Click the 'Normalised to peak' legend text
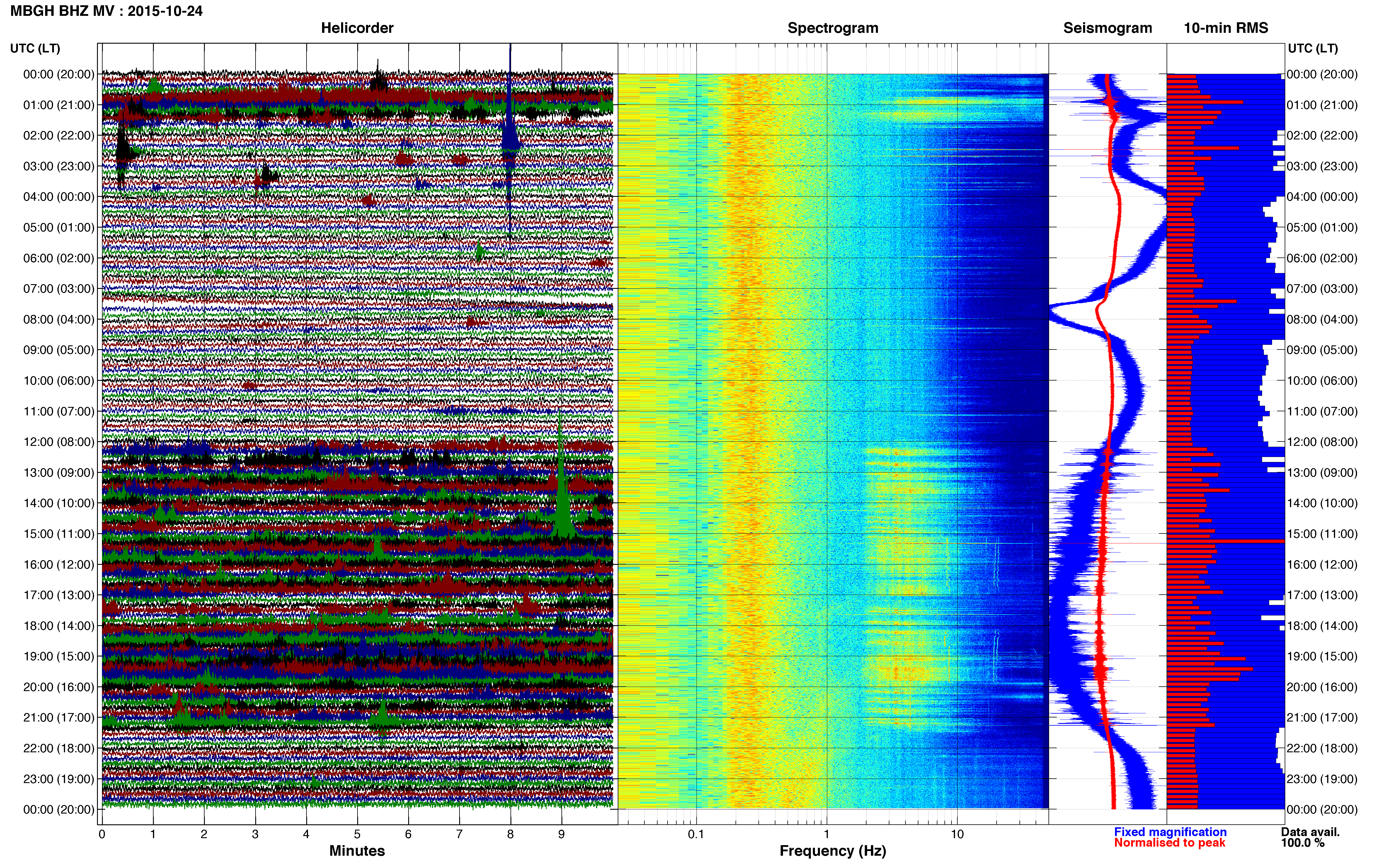This screenshot has height=868, width=1389. click(x=1170, y=843)
